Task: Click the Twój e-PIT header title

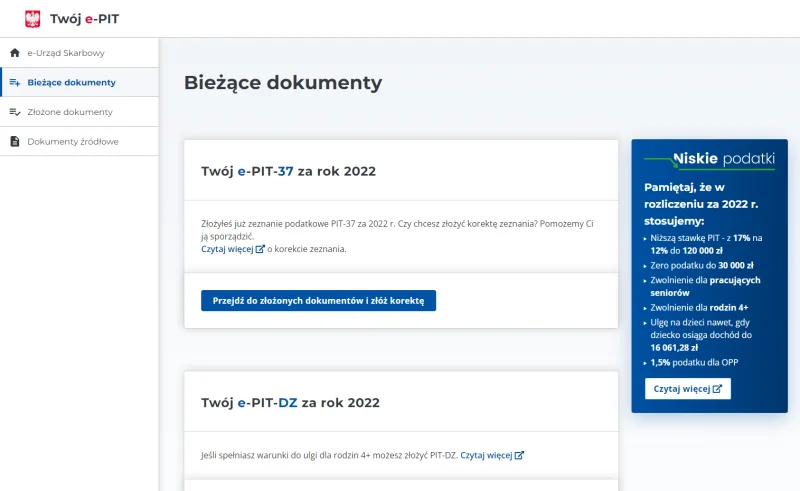Action: pyautogui.click(x=85, y=19)
